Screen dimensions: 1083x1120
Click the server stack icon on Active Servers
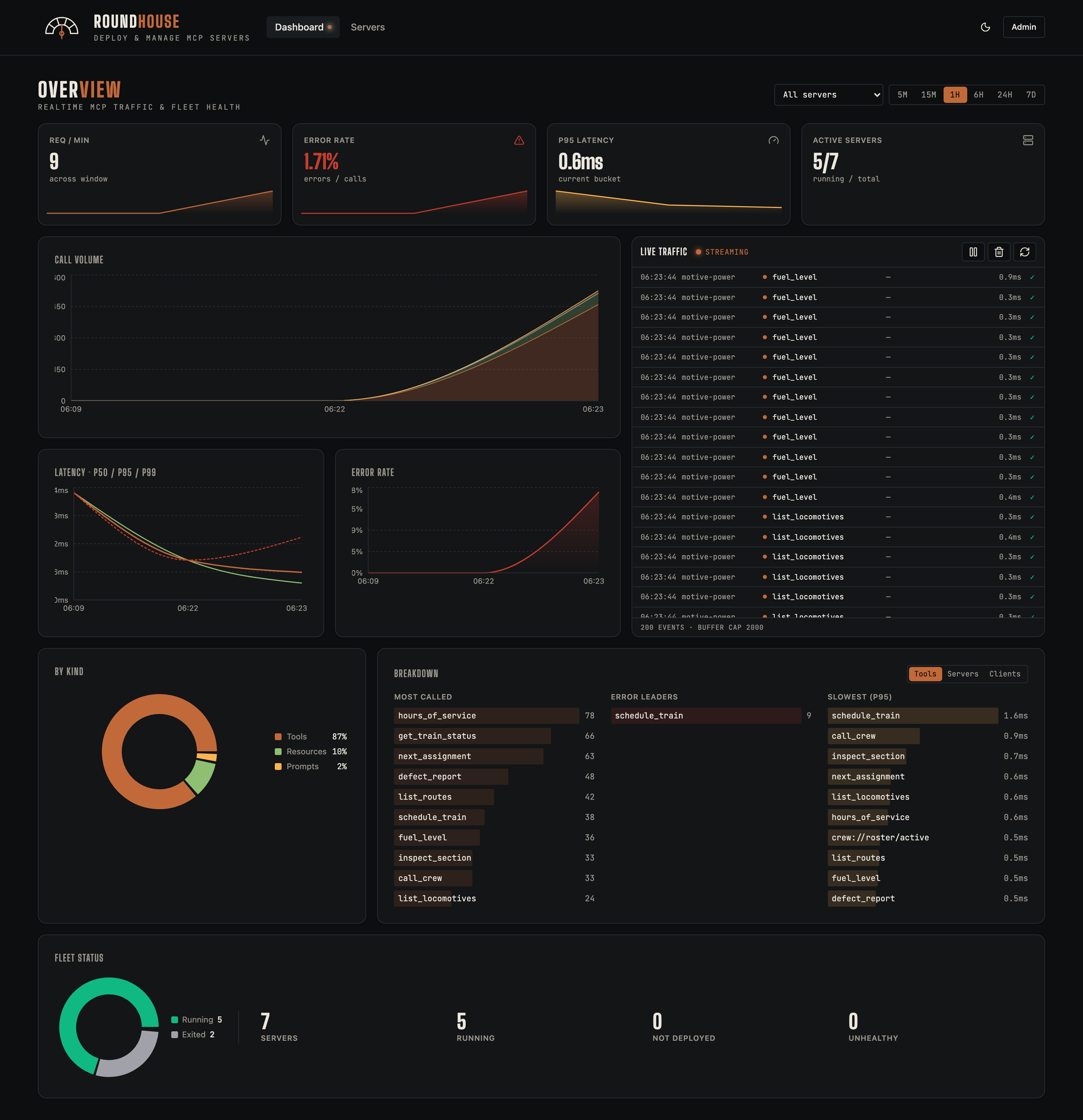(x=1028, y=140)
